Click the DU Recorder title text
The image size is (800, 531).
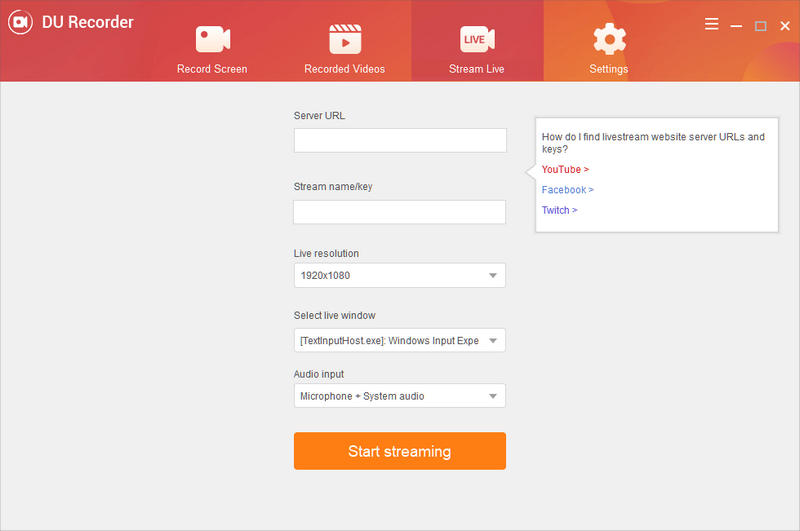[x=88, y=22]
